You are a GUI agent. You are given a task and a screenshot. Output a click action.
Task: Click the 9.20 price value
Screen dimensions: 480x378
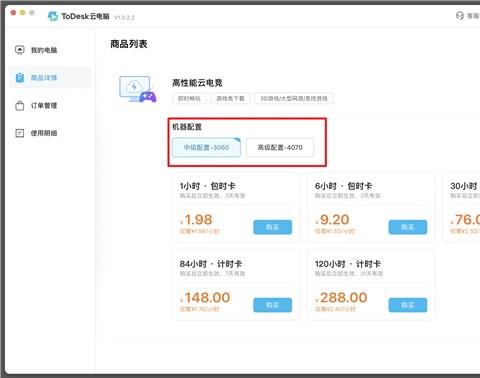(334, 220)
